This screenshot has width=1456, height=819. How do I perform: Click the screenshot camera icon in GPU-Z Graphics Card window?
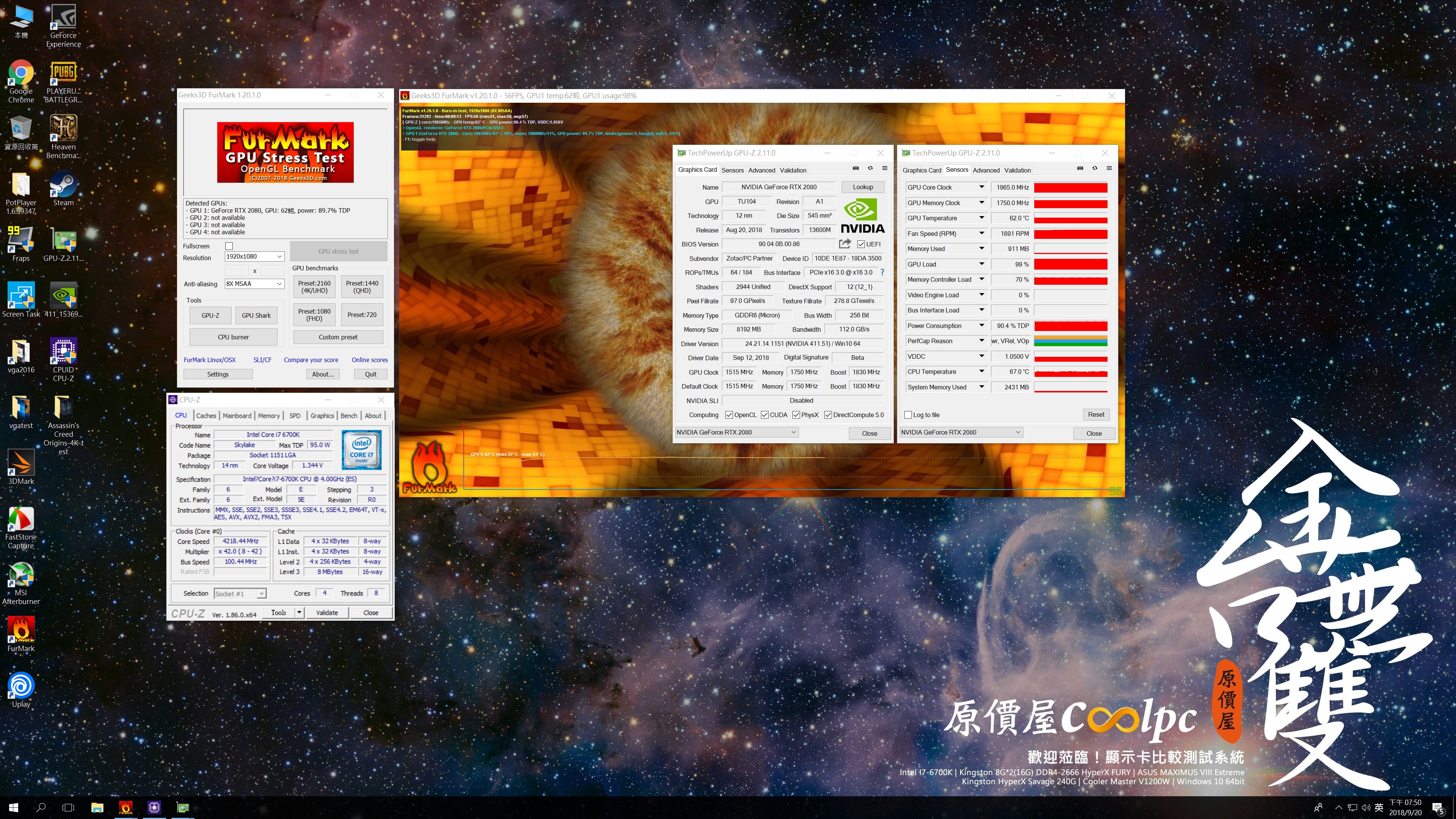pos(856,168)
